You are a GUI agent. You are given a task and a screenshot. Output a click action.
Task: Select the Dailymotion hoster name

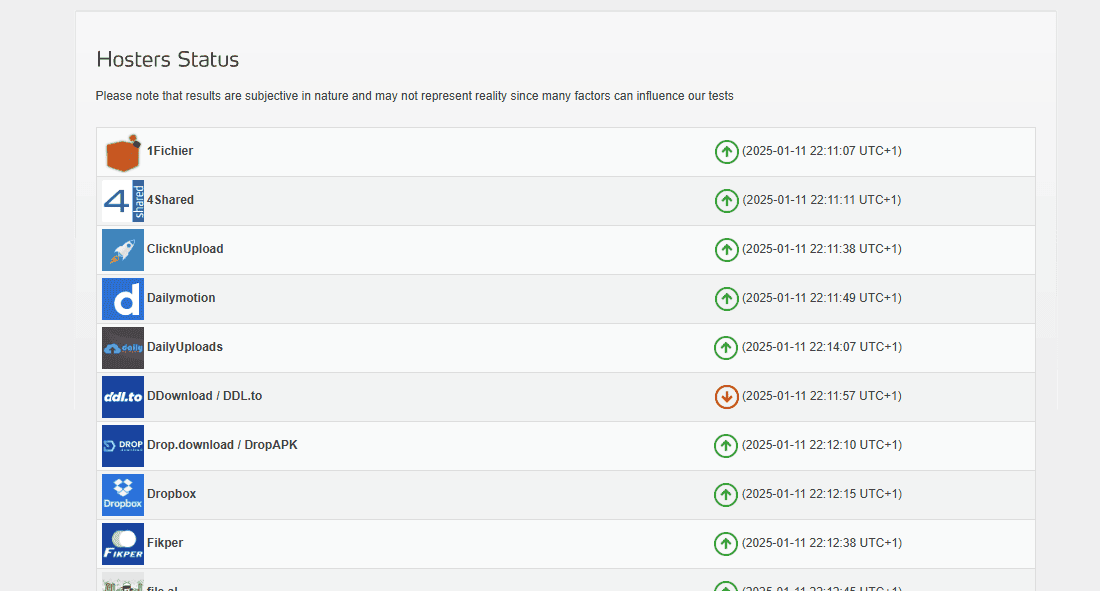coord(181,298)
